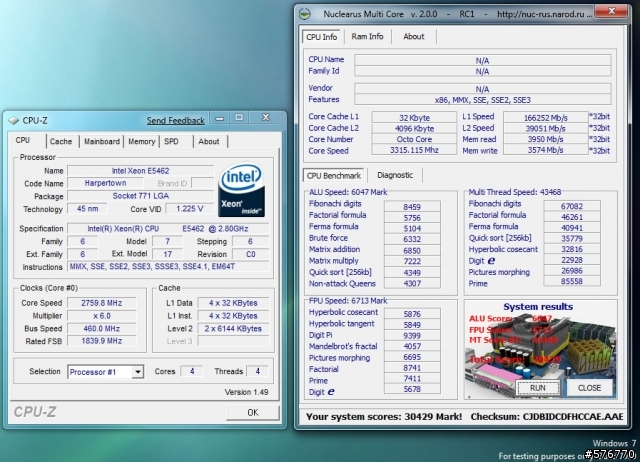
Task: Click the CPU-Z maximize button
Action: [239, 118]
